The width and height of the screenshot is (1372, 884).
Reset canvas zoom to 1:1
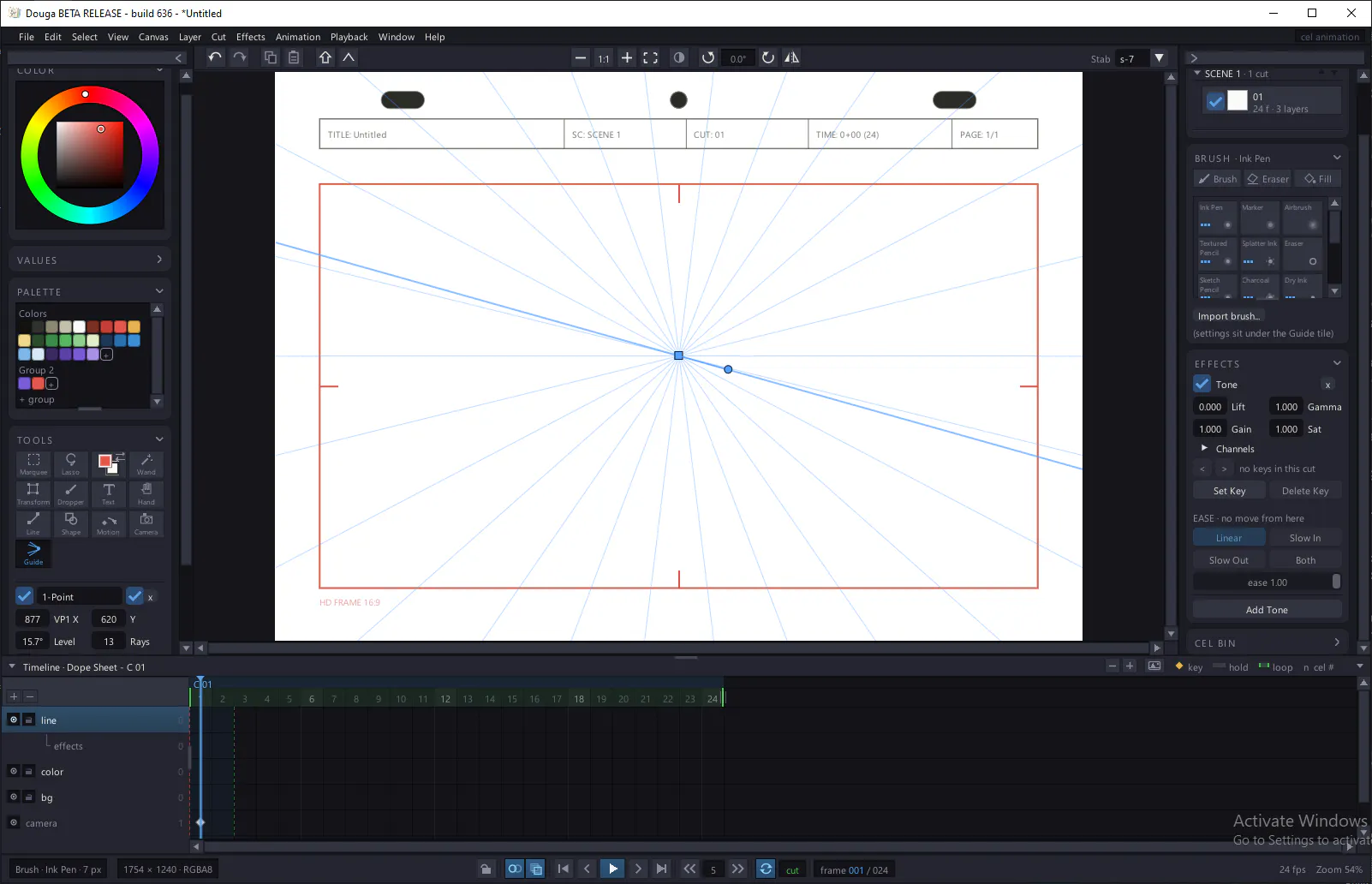604,58
